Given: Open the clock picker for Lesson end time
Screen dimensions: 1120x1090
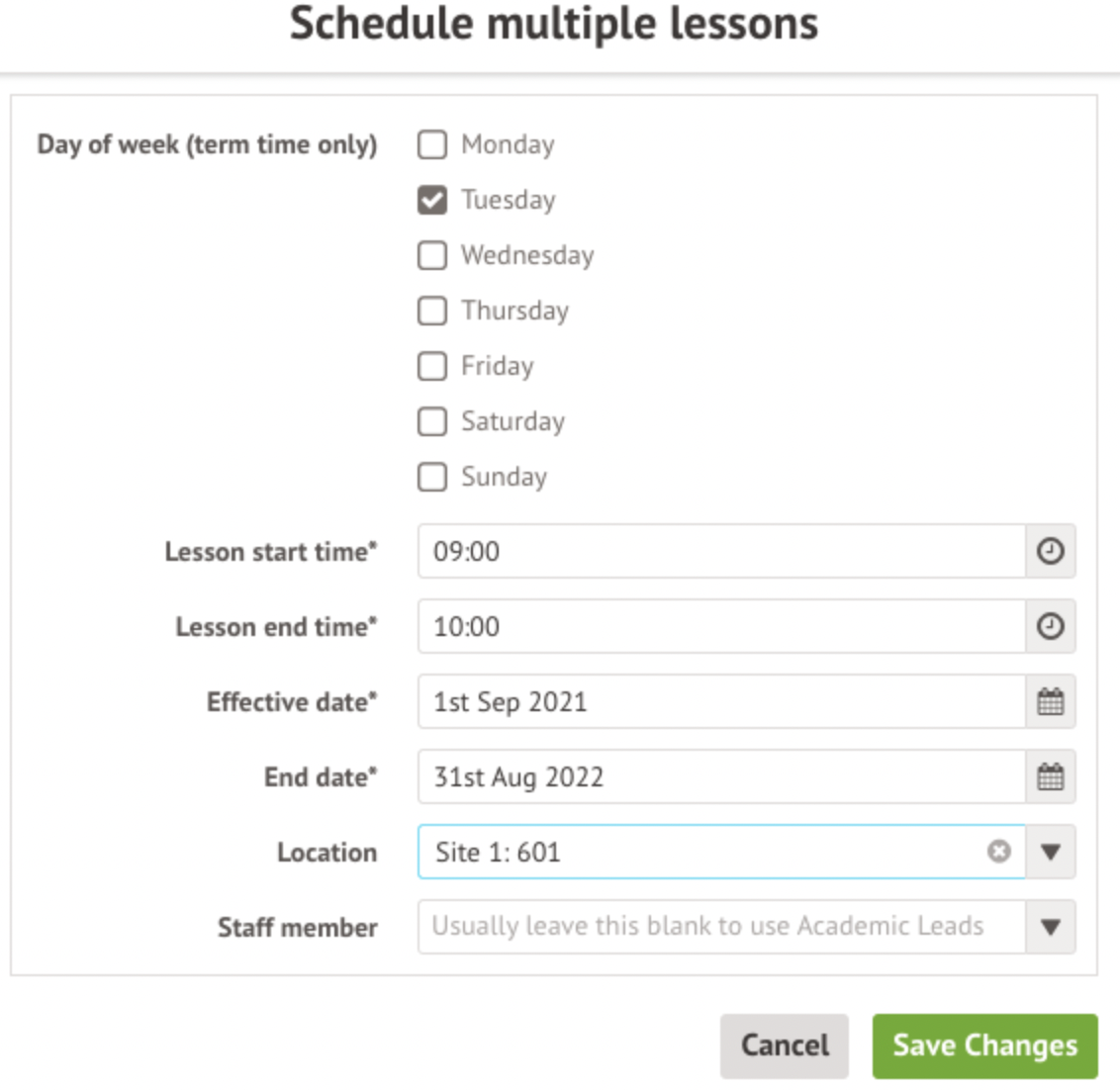Looking at the screenshot, I should 1050,626.
